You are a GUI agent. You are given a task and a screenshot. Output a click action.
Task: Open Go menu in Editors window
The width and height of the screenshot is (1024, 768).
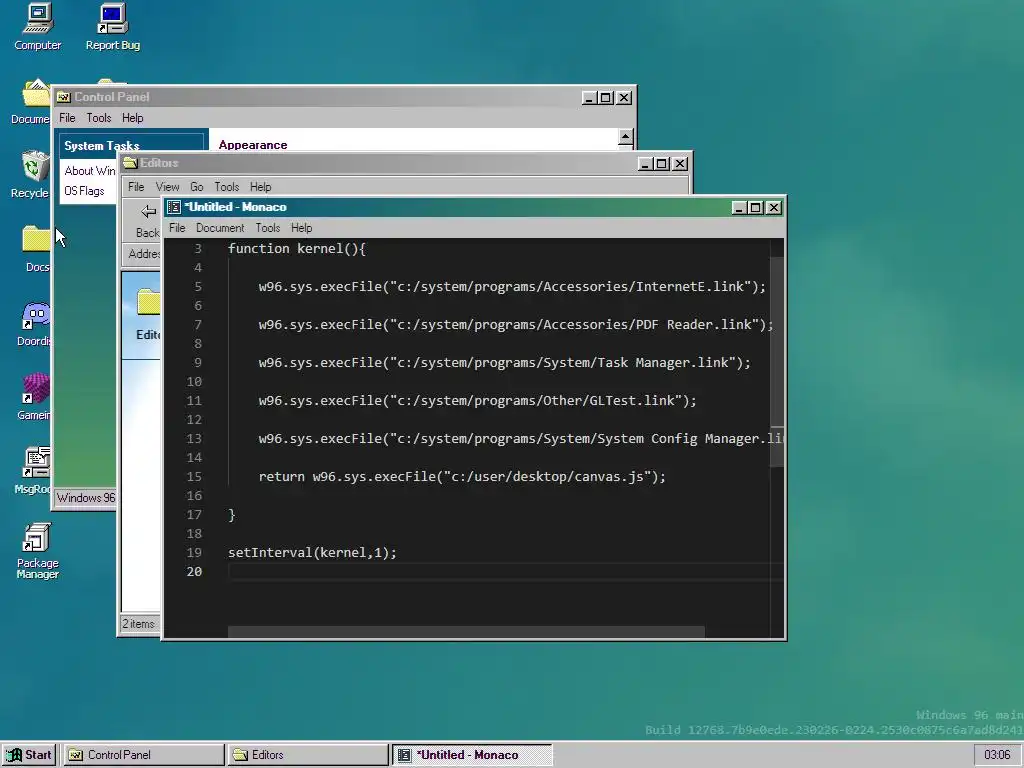197,187
